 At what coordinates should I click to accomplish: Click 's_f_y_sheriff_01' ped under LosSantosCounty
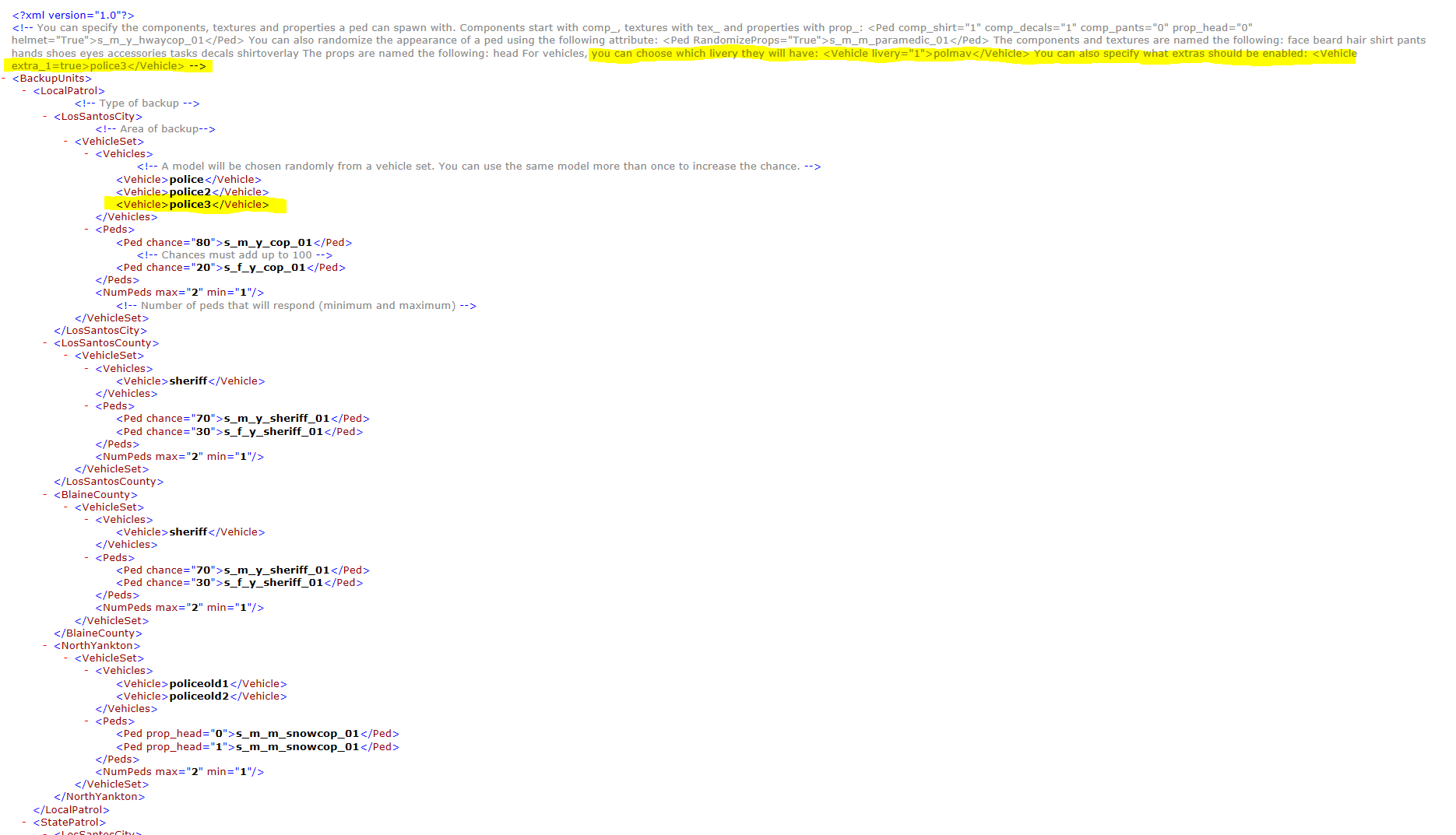coord(274,432)
